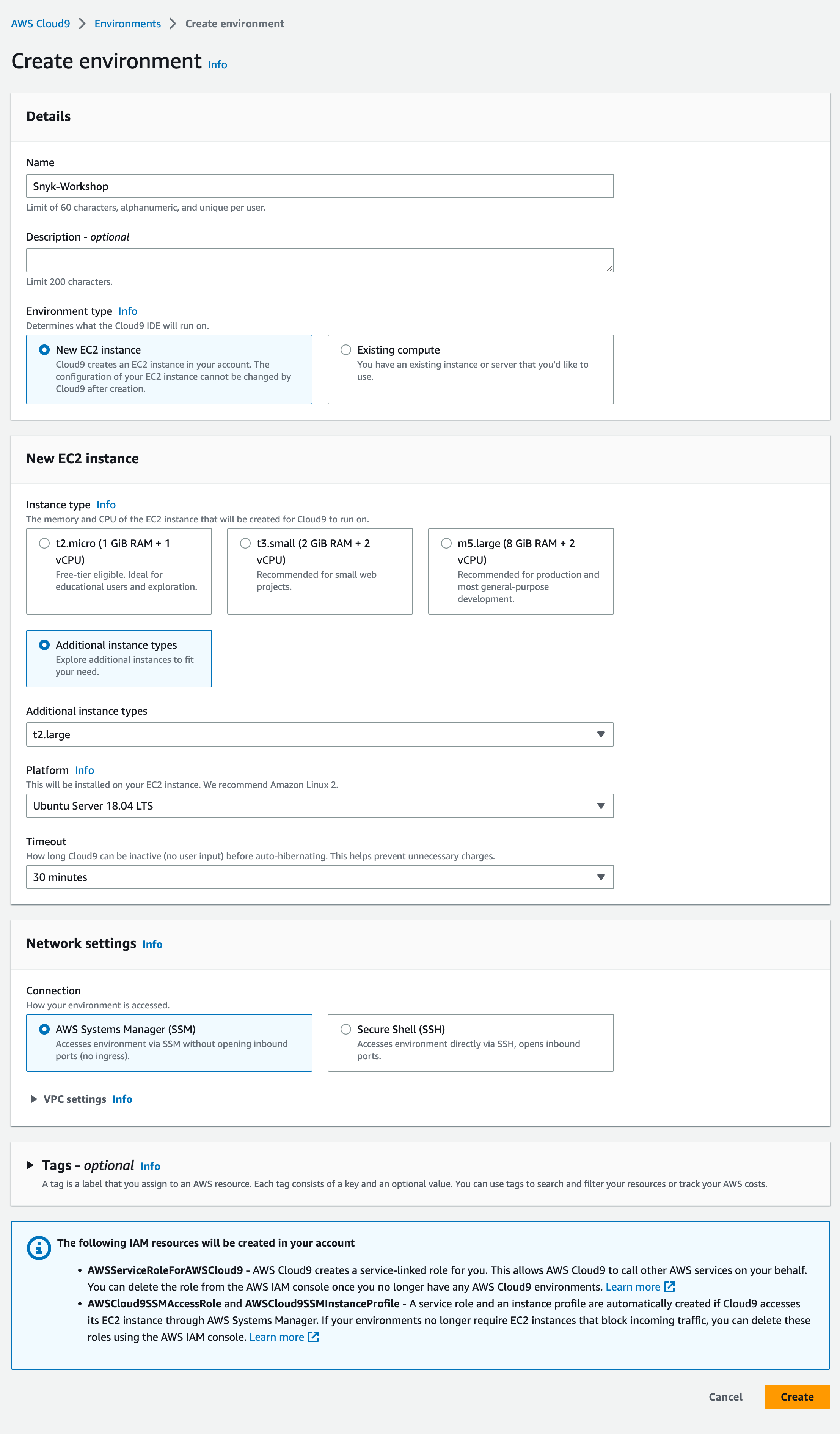Click the Description field resize grip icon

tap(610, 268)
